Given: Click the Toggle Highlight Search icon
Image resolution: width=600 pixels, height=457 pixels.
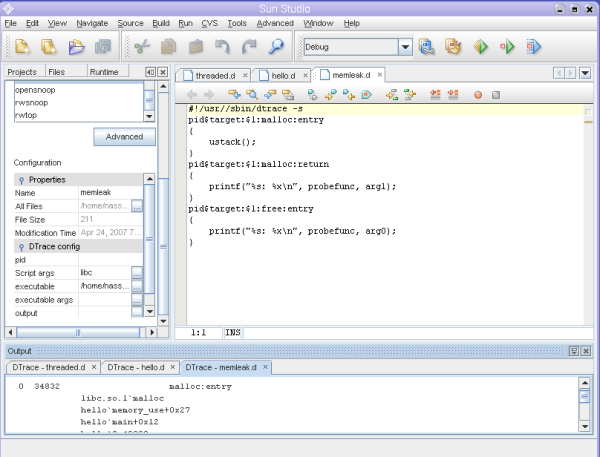Looking at the screenshot, I should click(x=288, y=95).
